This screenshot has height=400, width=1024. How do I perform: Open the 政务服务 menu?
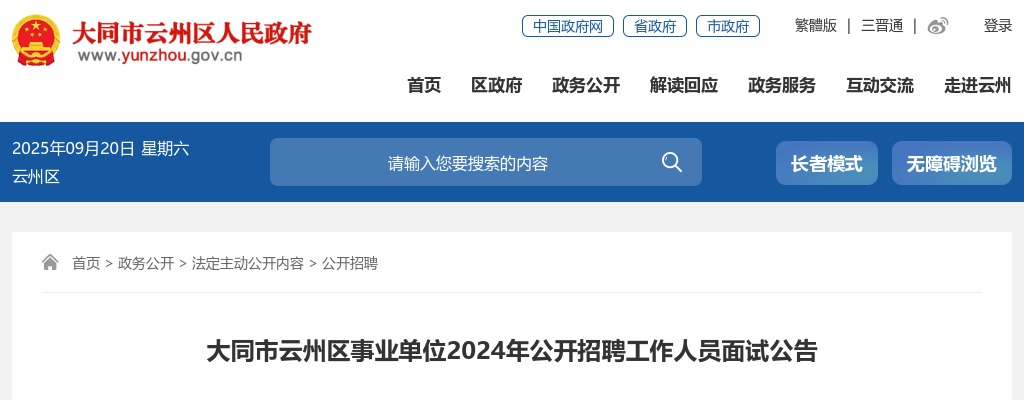(x=782, y=85)
